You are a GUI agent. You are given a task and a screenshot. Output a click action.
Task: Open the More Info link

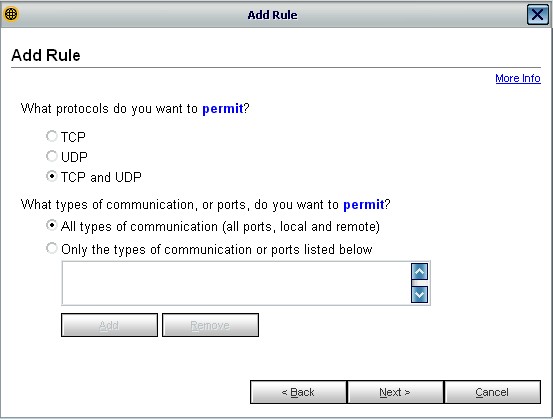pos(517,78)
